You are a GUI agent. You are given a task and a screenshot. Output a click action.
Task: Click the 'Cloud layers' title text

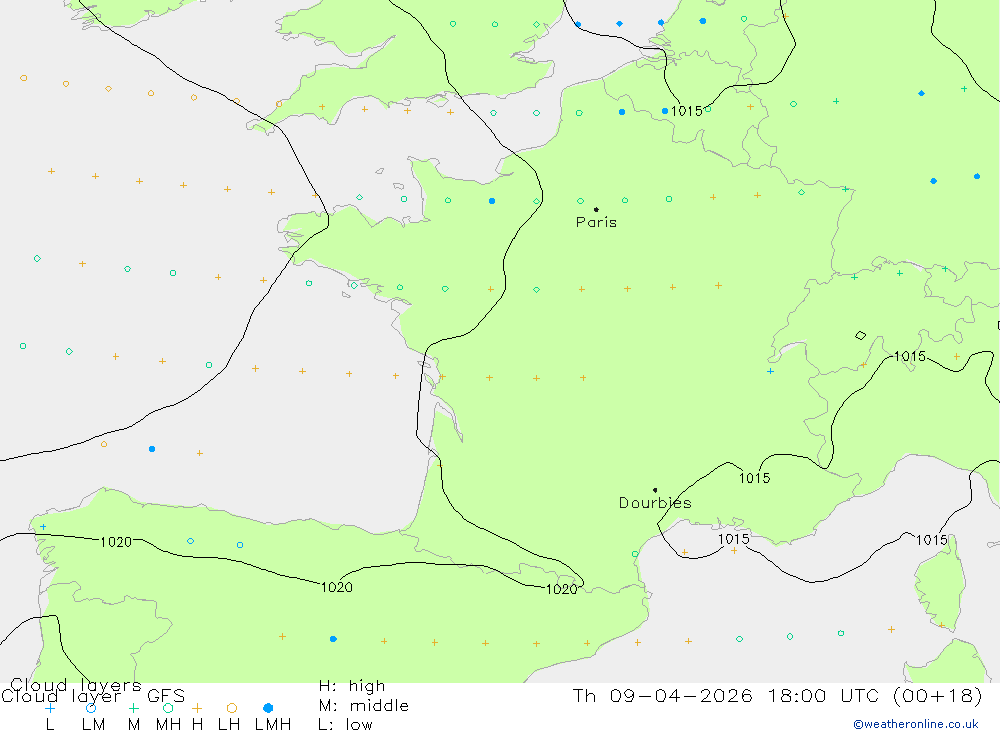coord(75,686)
